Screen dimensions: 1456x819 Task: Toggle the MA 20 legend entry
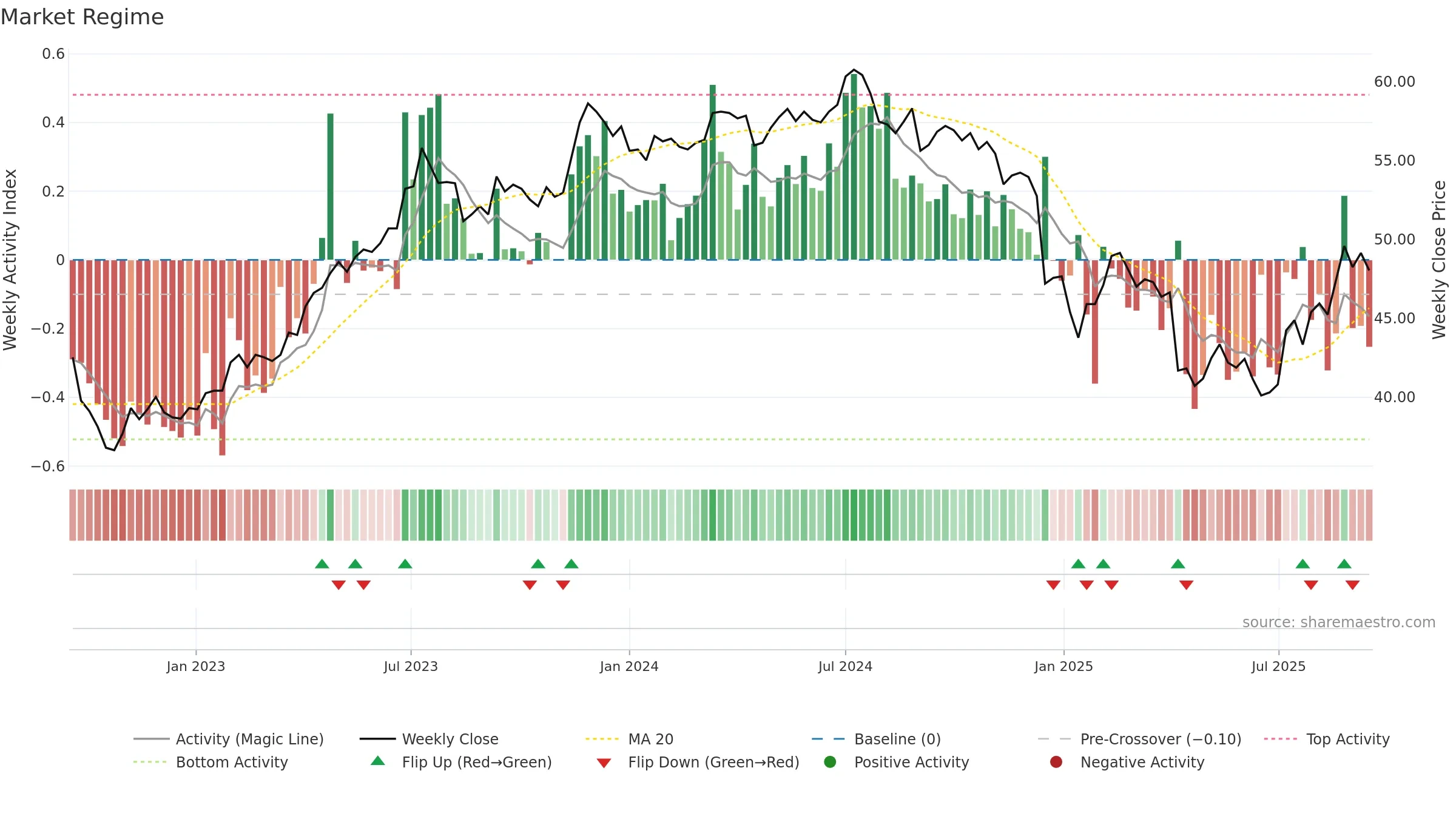(x=629, y=739)
